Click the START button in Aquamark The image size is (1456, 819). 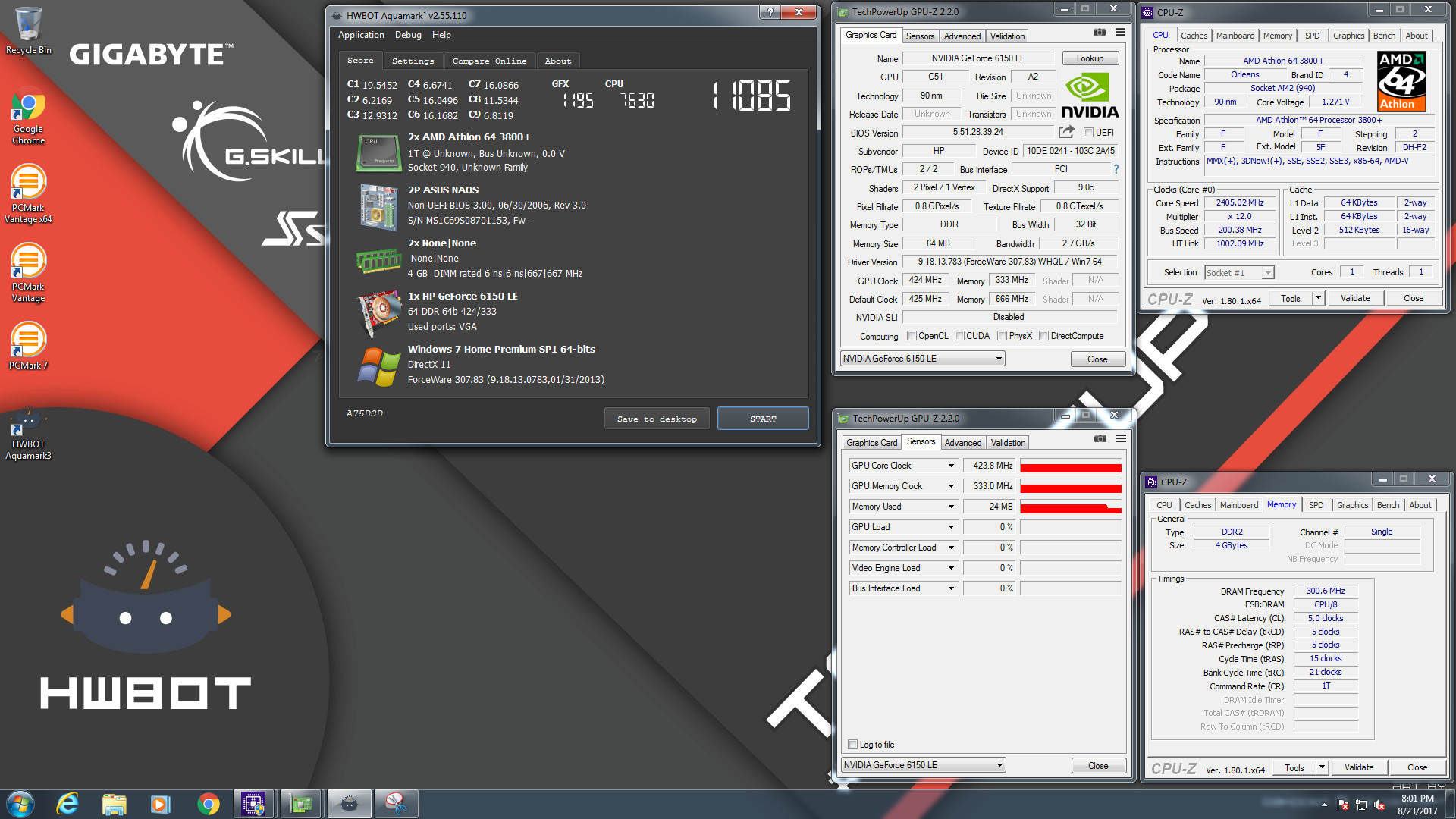click(763, 419)
